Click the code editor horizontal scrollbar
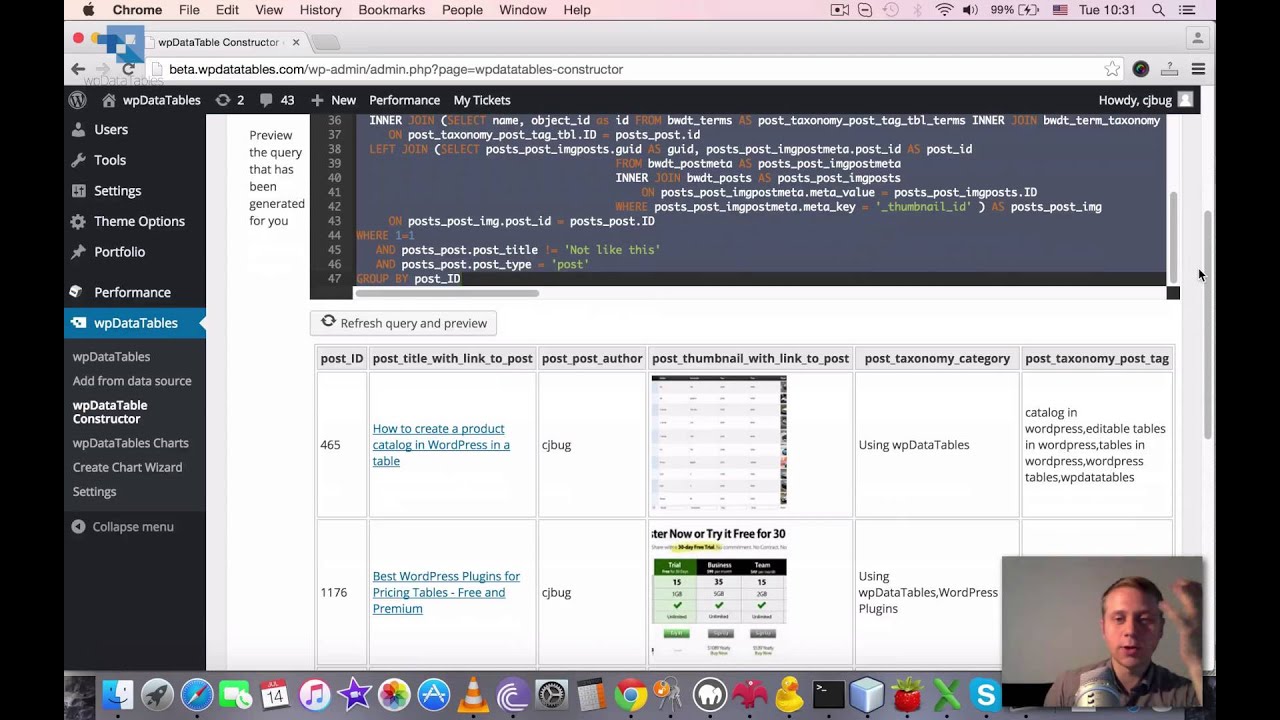The image size is (1280, 720). (x=447, y=293)
